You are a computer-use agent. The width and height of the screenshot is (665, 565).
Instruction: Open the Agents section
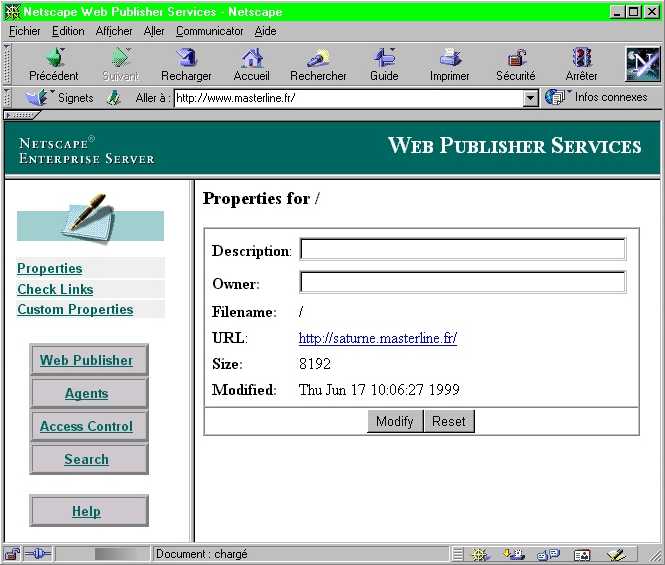coord(89,393)
